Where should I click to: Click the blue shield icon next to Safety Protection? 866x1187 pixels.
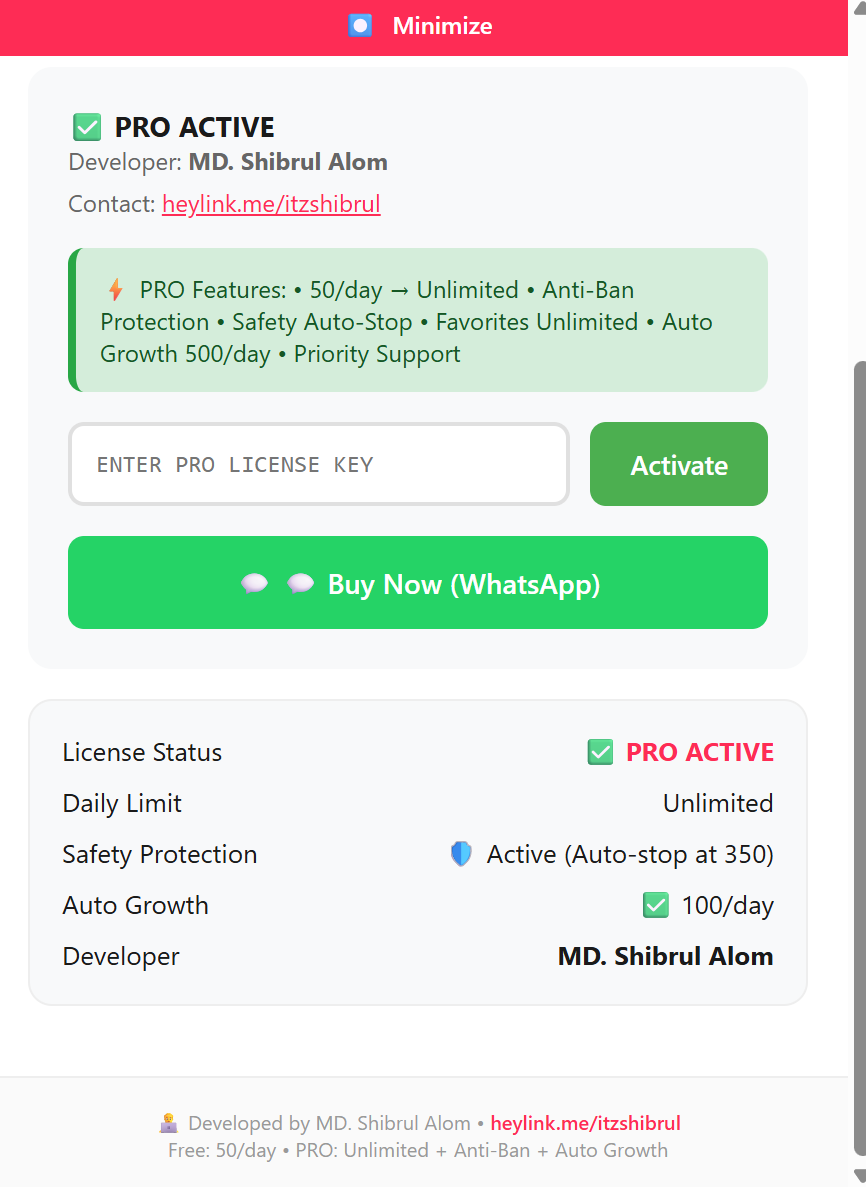461,854
